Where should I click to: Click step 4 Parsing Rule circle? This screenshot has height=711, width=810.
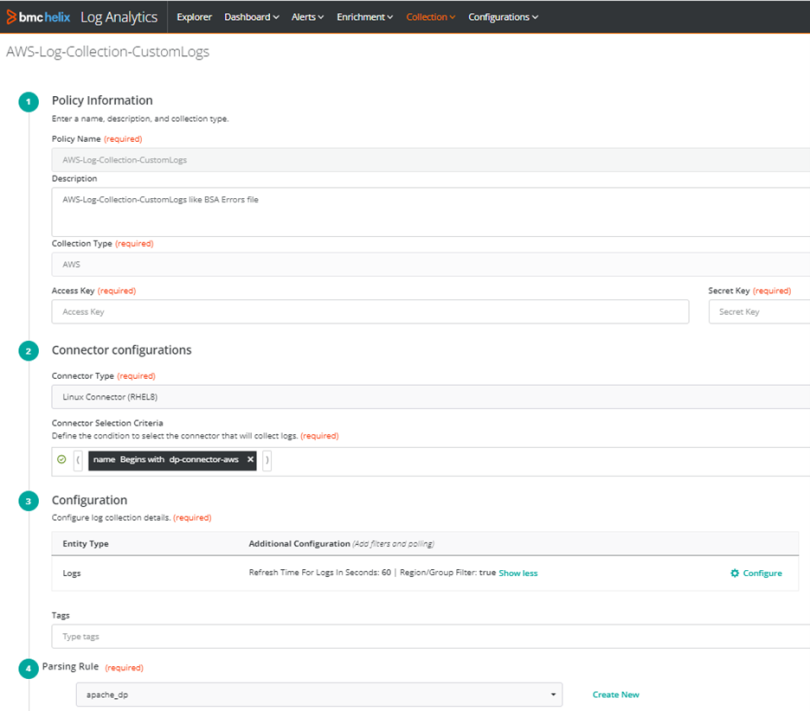point(29,667)
